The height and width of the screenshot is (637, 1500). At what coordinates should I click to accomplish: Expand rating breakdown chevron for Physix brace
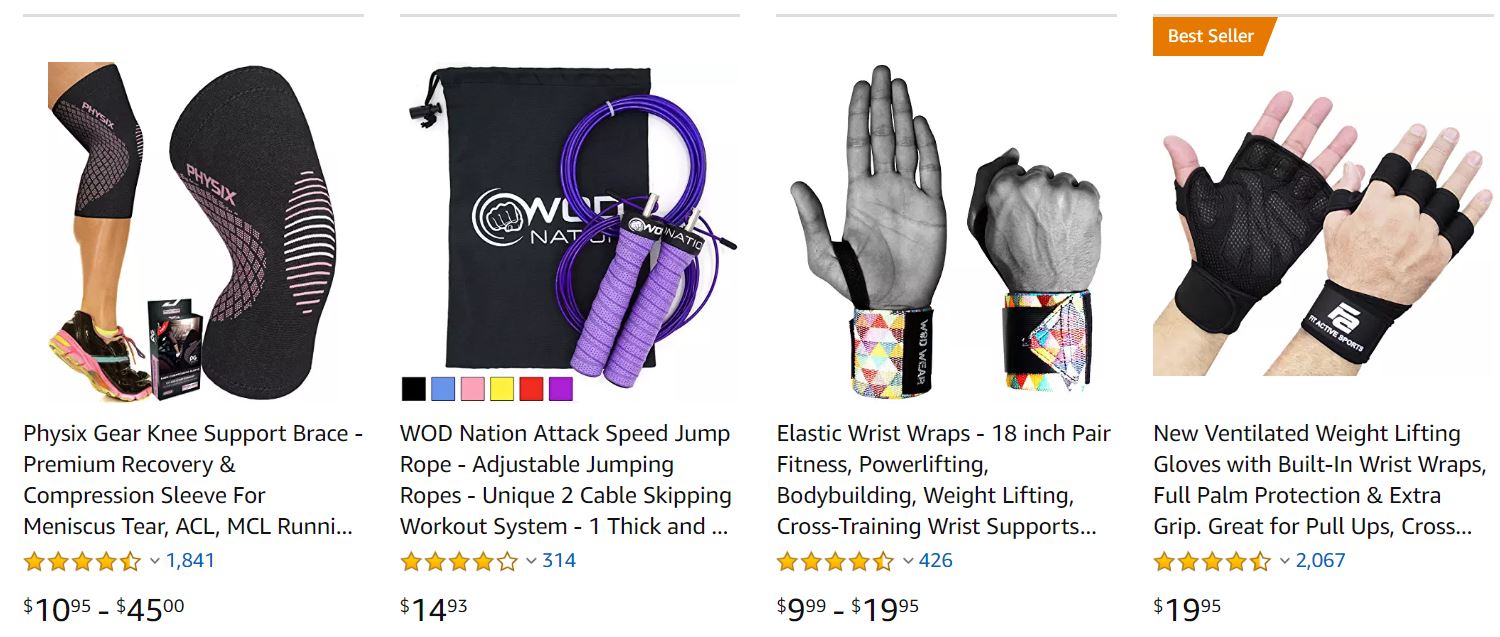[x=155, y=561]
